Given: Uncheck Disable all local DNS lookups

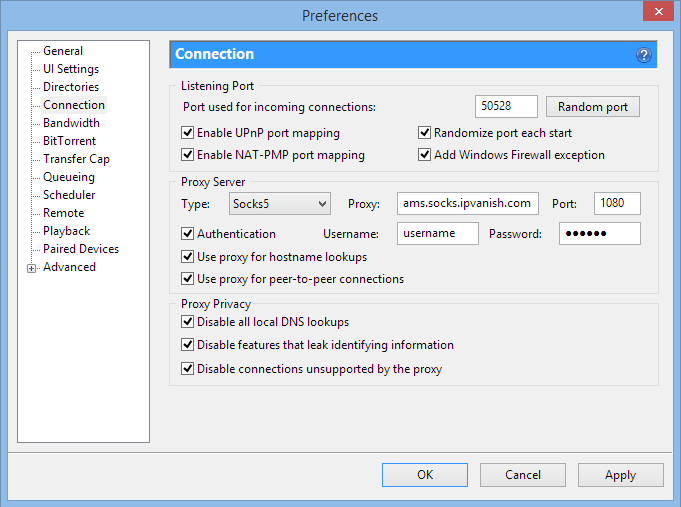Looking at the screenshot, I should pyautogui.click(x=187, y=321).
